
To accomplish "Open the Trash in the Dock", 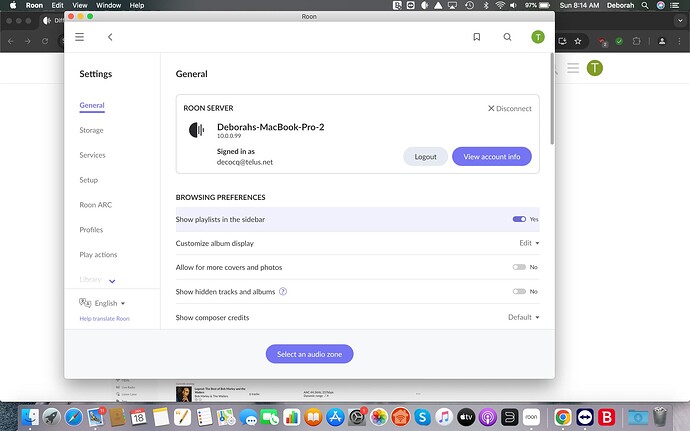I will [660, 417].
